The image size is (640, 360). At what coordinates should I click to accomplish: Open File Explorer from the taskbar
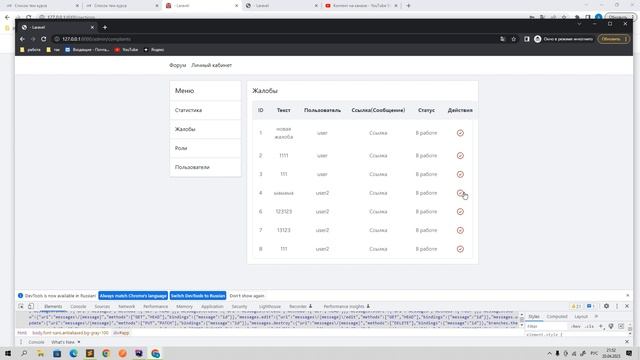[40, 353]
